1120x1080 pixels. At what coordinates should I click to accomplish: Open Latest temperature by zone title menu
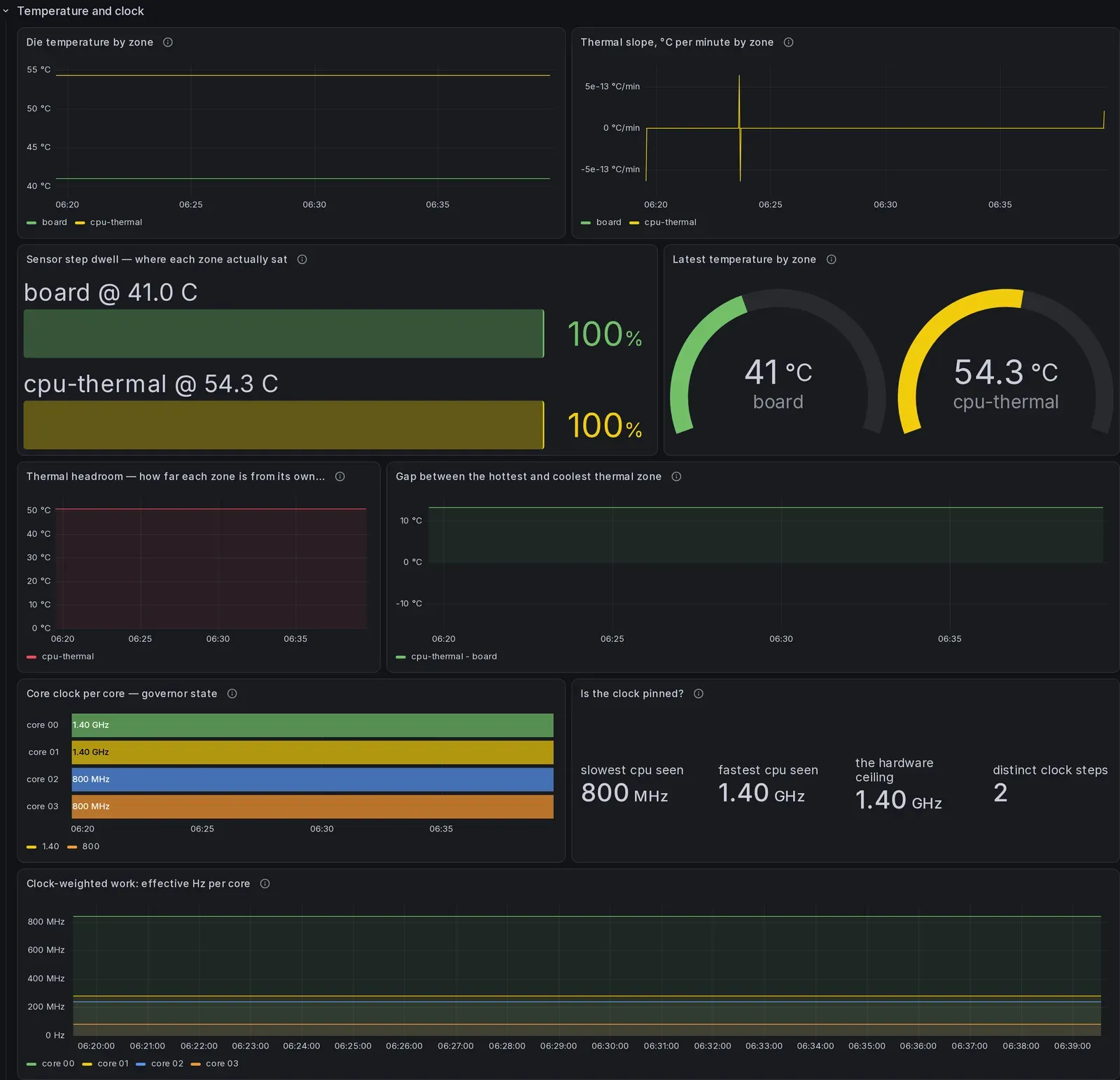[x=744, y=260]
